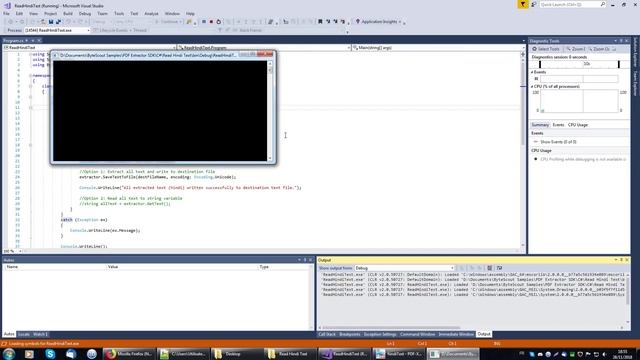The height and width of the screenshot is (360, 640).
Task: Switch to the Read Hindi Text folder taskbar button
Action: click(289, 354)
